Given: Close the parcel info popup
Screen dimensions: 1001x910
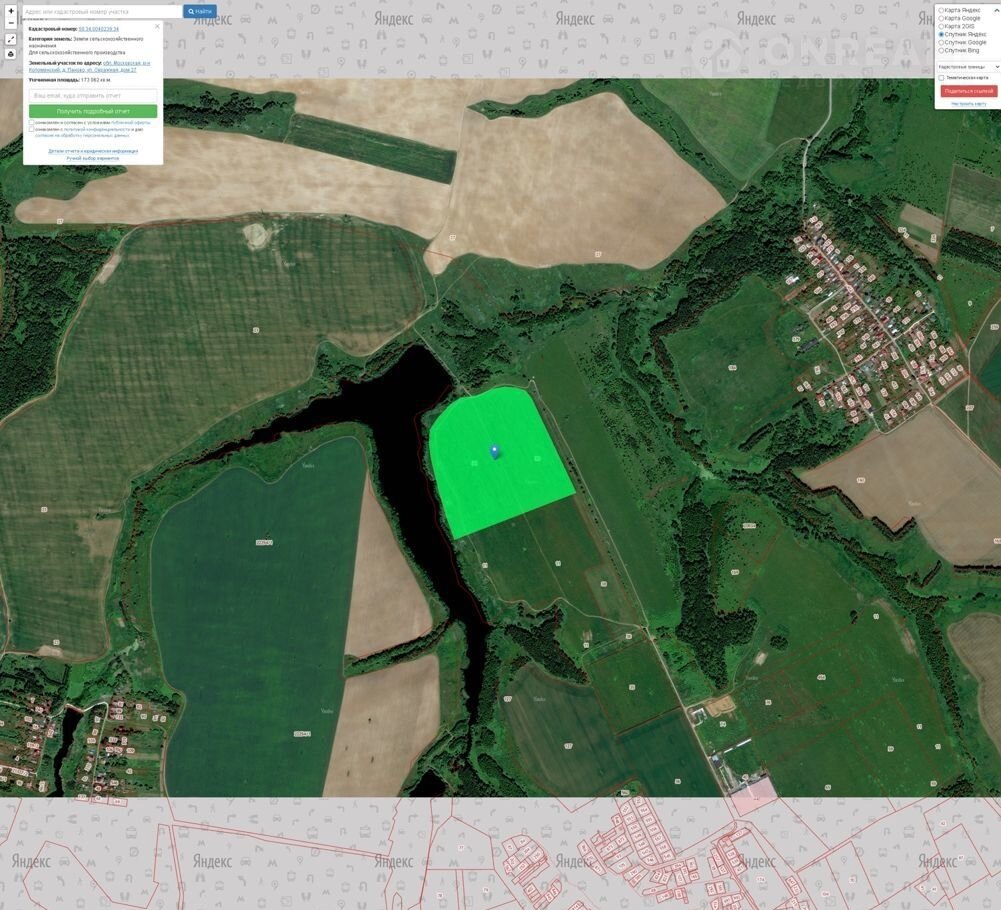Looking at the screenshot, I should [157, 26].
